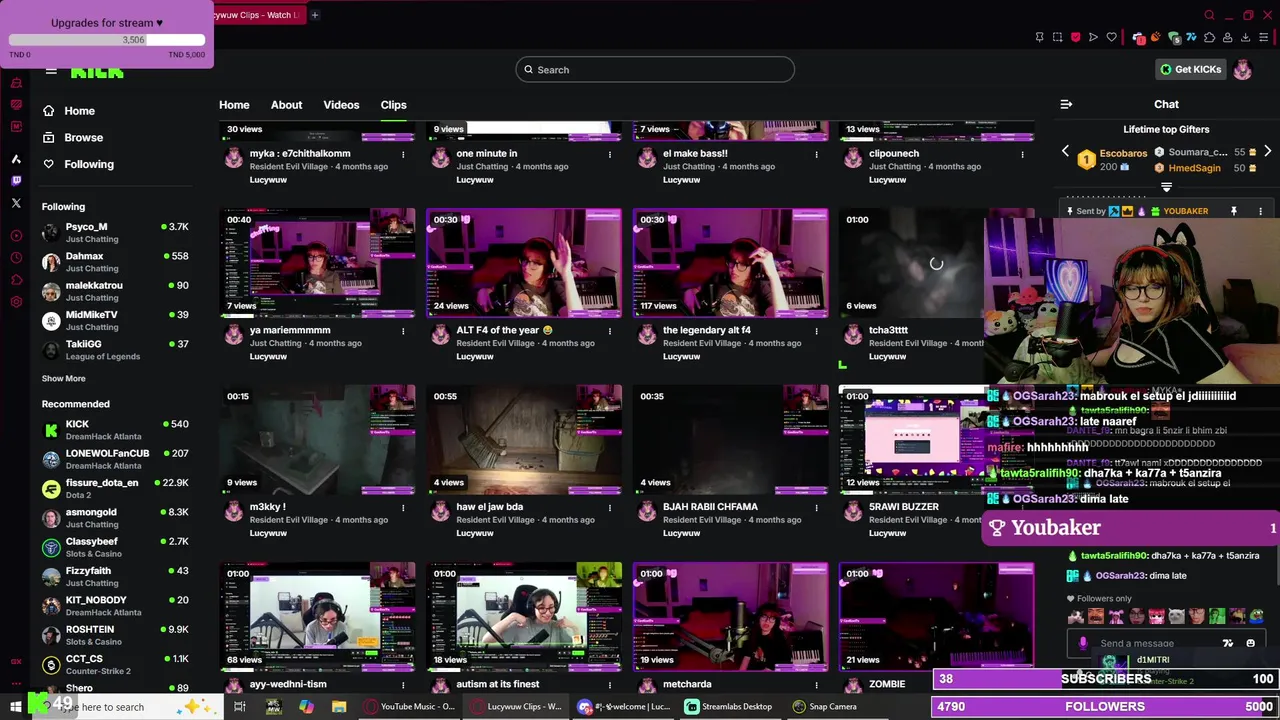Click the browser heart bookmark icon
Image resolution: width=1280 pixels, height=720 pixels.
1111,38
